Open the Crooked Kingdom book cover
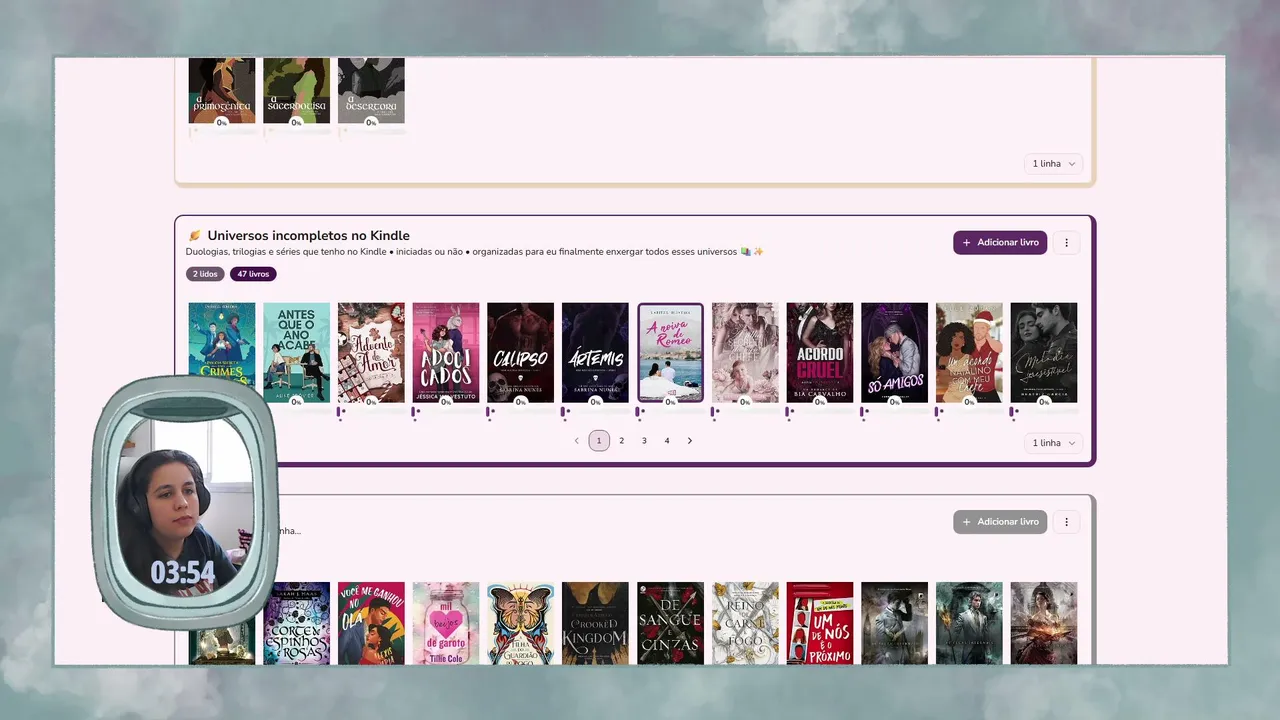 pyautogui.click(x=595, y=623)
